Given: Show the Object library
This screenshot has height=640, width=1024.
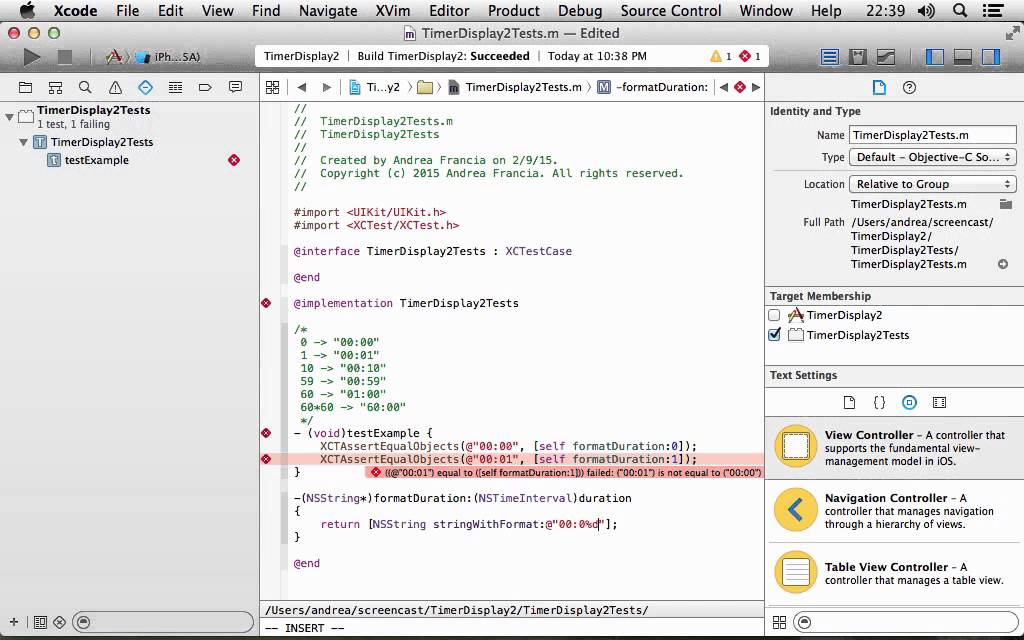Looking at the screenshot, I should tap(909, 402).
